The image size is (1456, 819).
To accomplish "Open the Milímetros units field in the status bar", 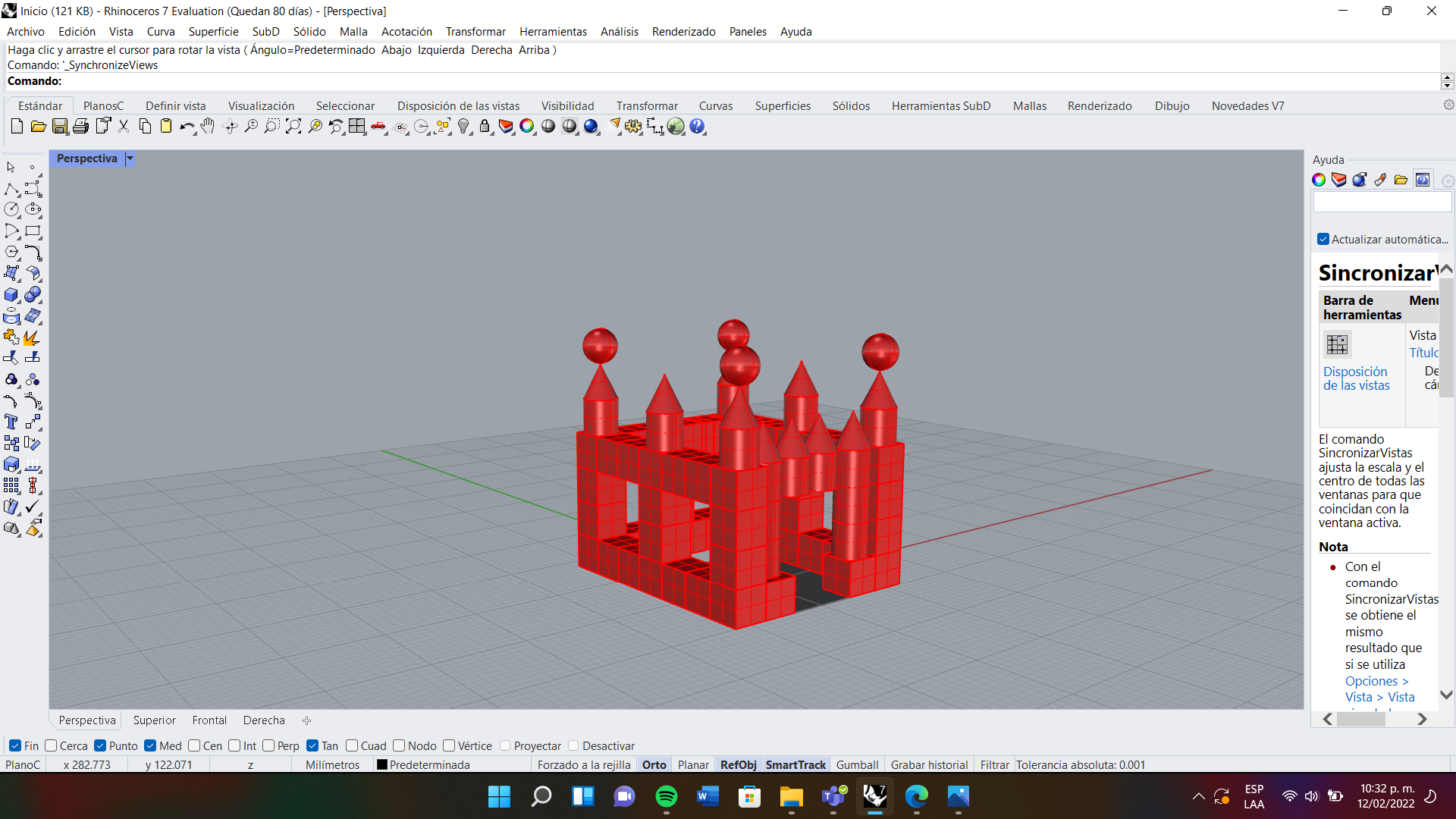I will 332,765.
